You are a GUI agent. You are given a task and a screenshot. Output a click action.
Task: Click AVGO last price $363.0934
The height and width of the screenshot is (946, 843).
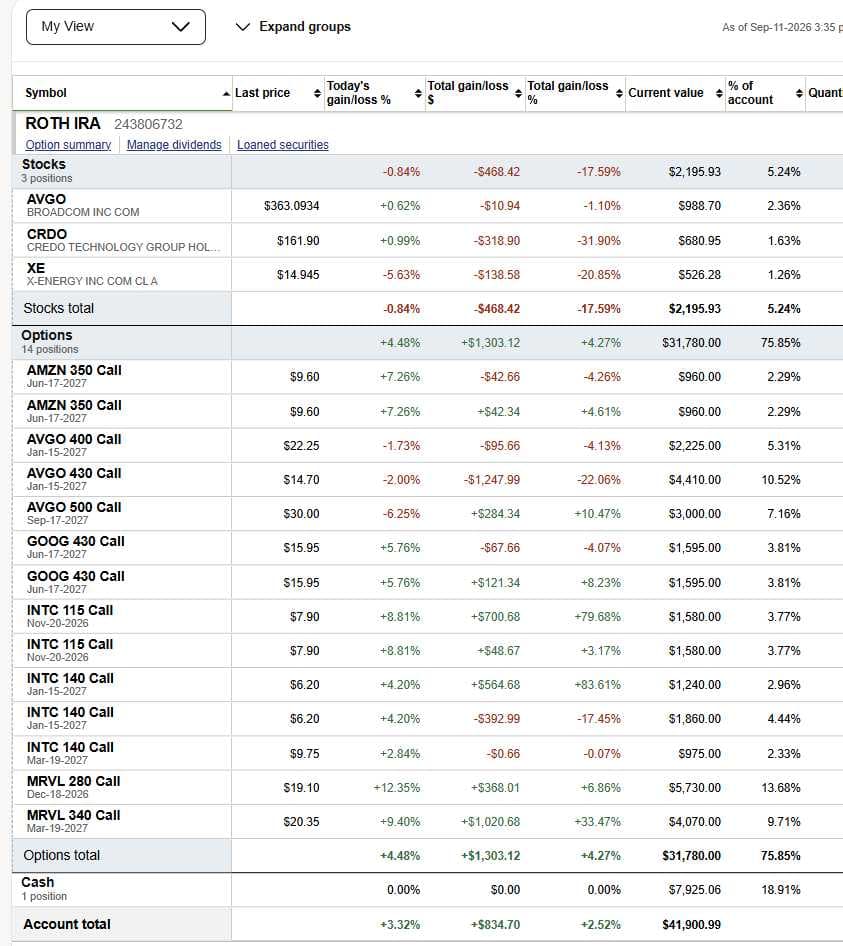coord(291,206)
